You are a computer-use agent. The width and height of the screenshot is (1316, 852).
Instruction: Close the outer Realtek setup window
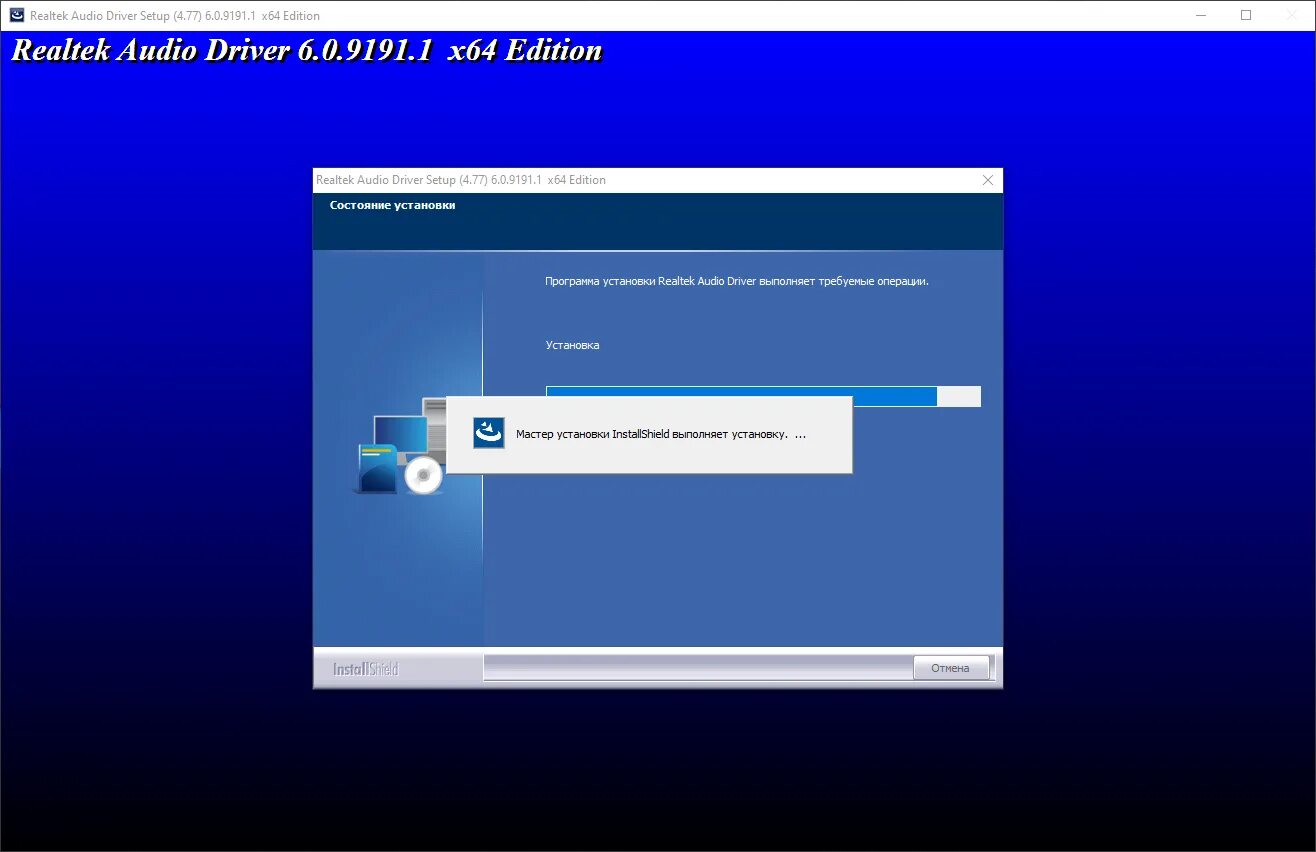[x=1291, y=15]
